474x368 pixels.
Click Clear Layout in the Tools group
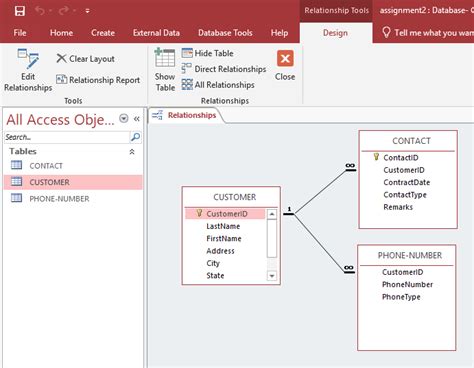click(x=85, y=59)
